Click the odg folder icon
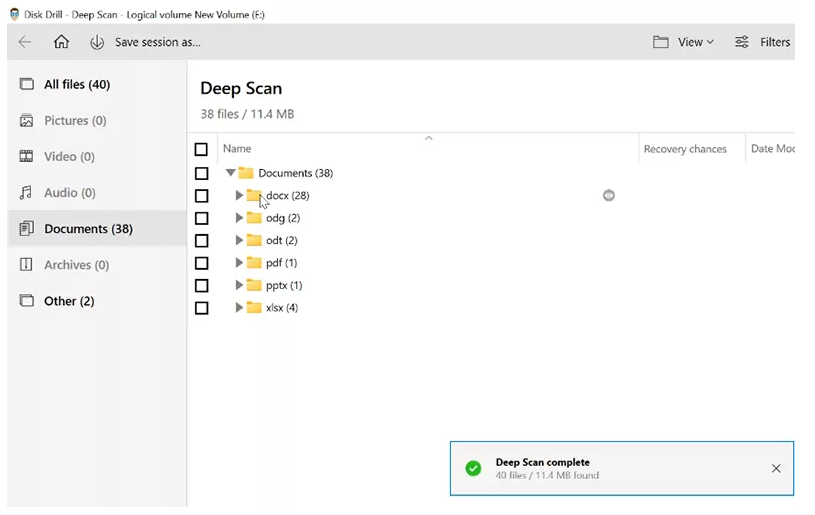The image size is (815, 515). tap(254, 218)
